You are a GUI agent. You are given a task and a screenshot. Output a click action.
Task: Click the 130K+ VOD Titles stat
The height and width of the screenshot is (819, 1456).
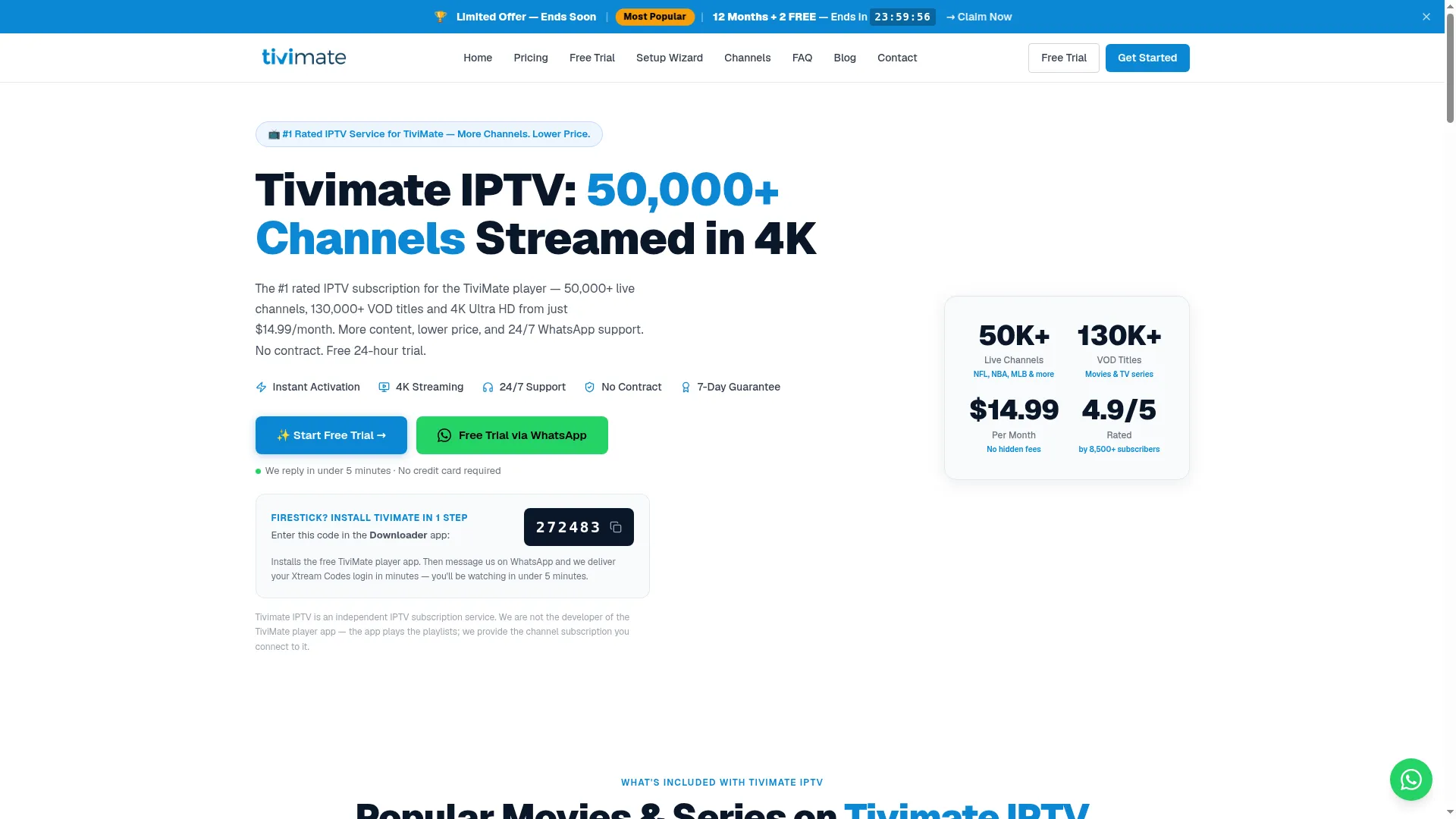click(1119, 350)
